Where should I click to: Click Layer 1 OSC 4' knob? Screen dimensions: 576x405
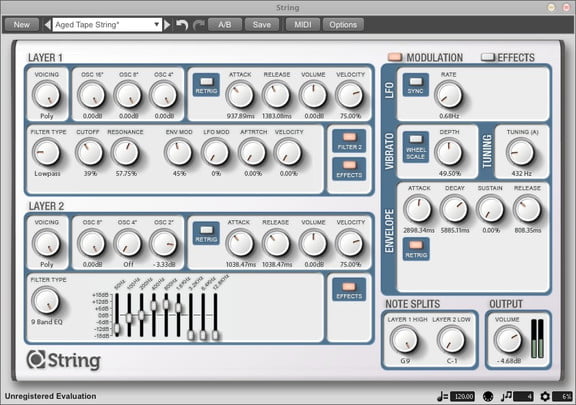click(164, 95)
